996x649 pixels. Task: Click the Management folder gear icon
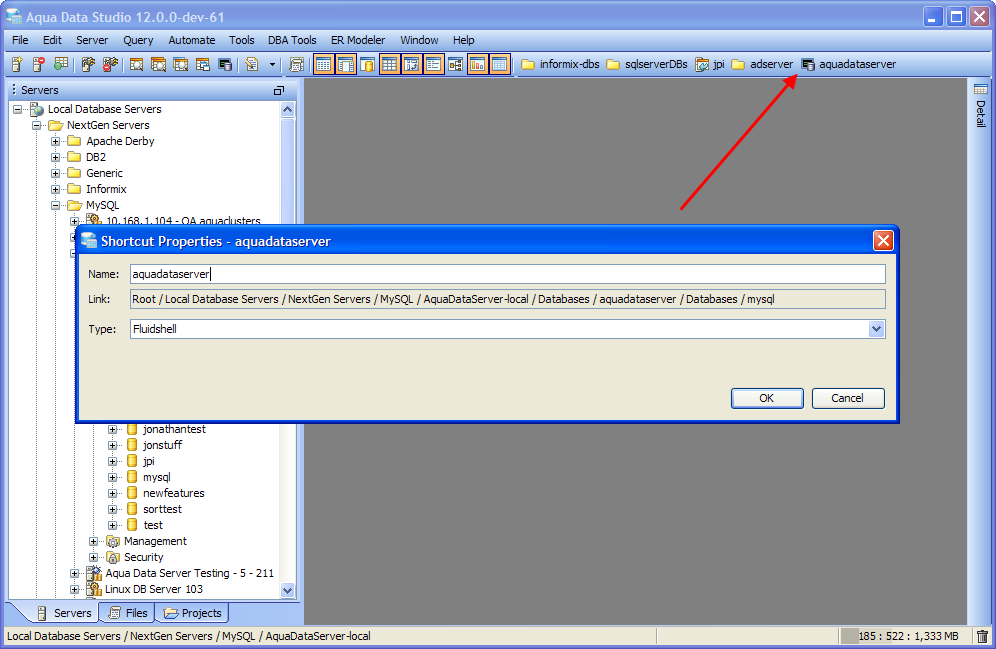pos(113,541)
